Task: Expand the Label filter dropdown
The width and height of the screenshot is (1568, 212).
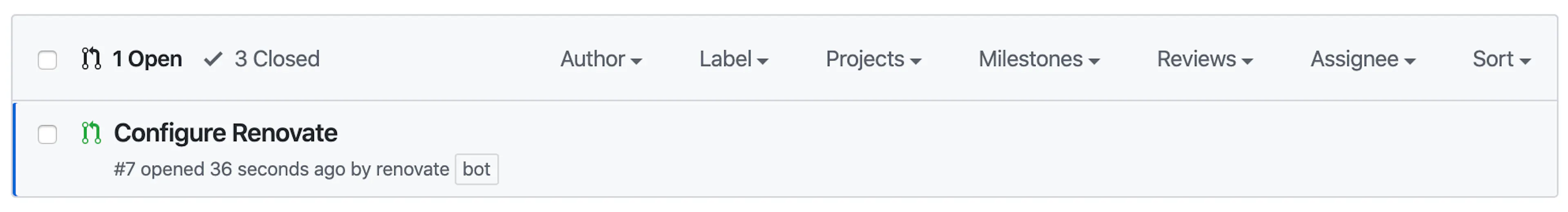Action: click(x=733, y=59)
